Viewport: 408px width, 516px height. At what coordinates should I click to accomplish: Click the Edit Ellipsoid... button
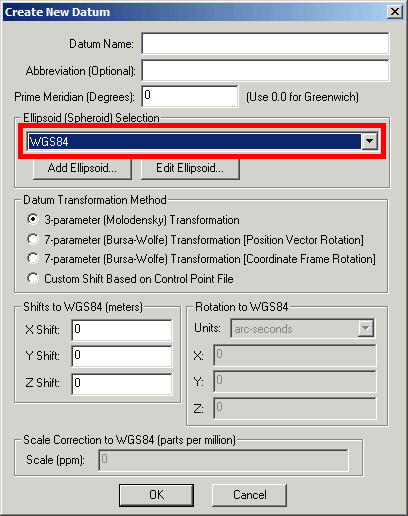[x=190, y=168]
